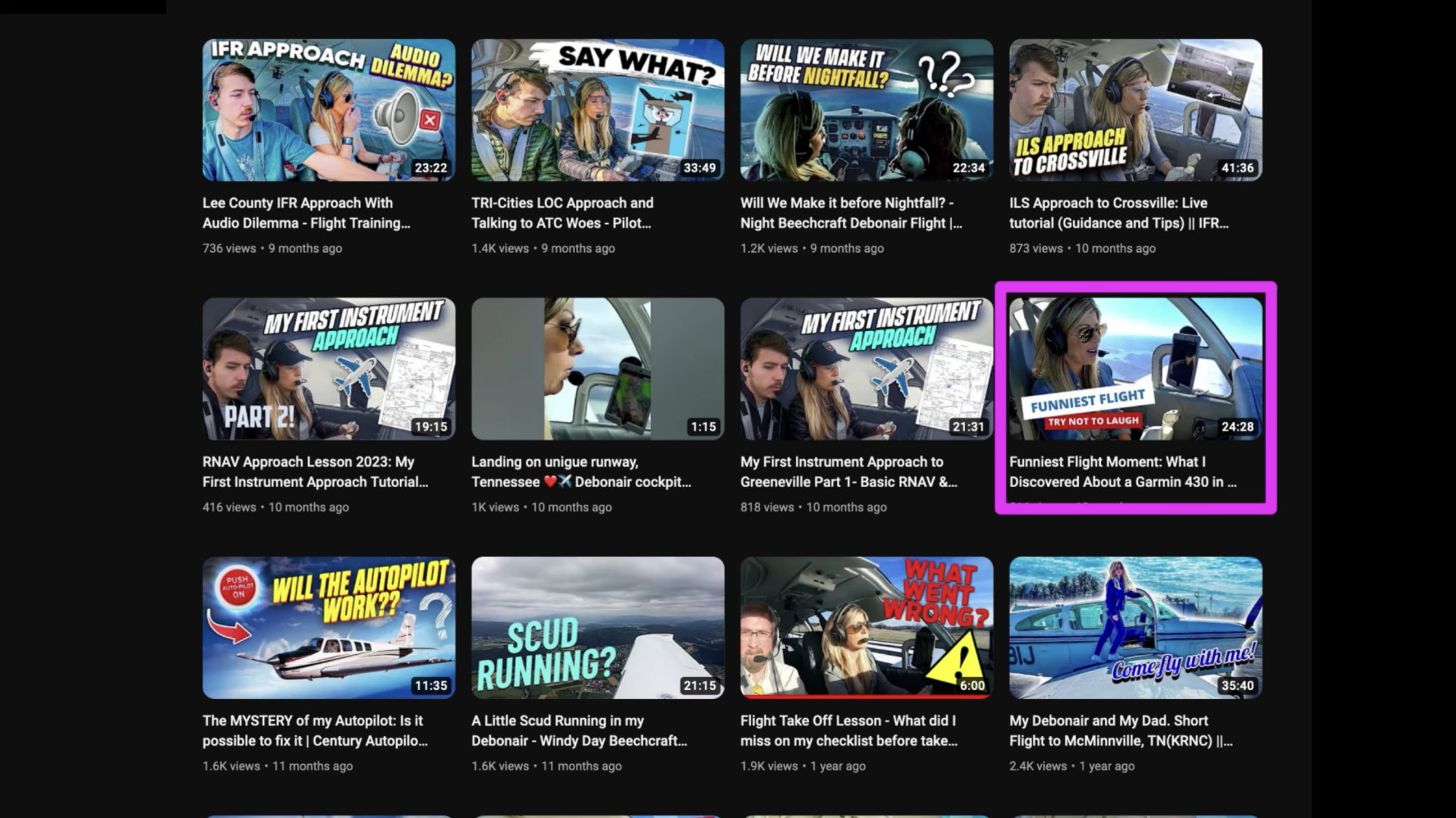Screen dimensions: 1456x818
Task: Open the 'My First Instrument Approach Part 2' thumbnail
Action: pyautogui.click(x=329, y=369)
